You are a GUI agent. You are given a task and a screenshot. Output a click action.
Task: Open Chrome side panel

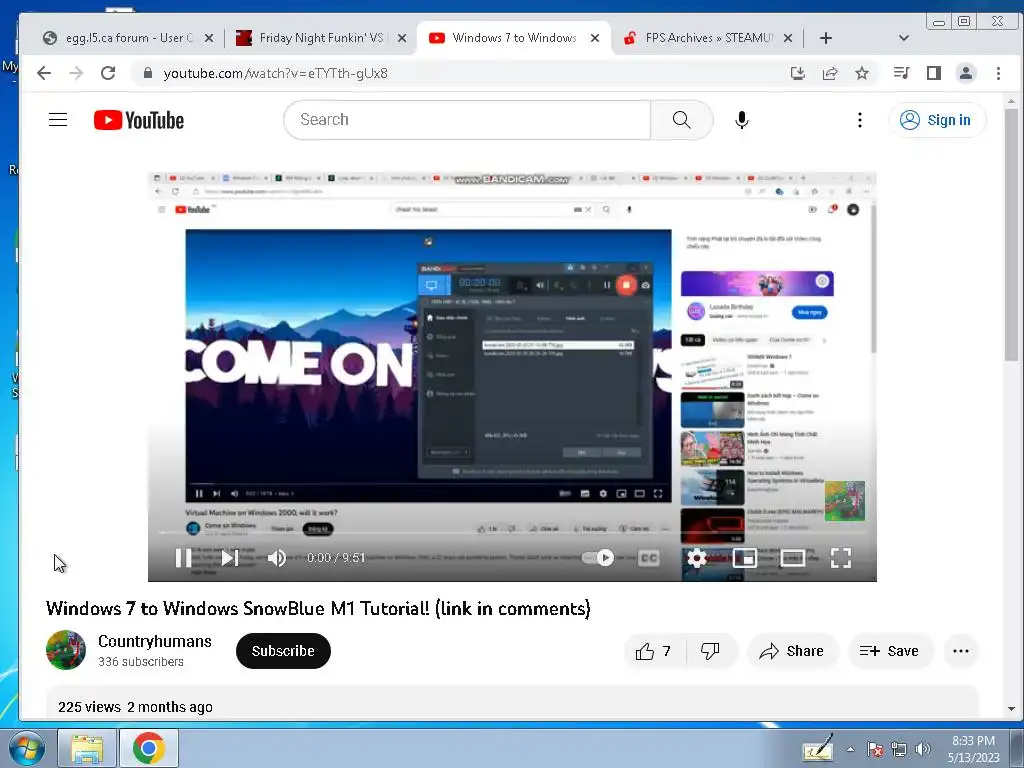tap(934, 73)
